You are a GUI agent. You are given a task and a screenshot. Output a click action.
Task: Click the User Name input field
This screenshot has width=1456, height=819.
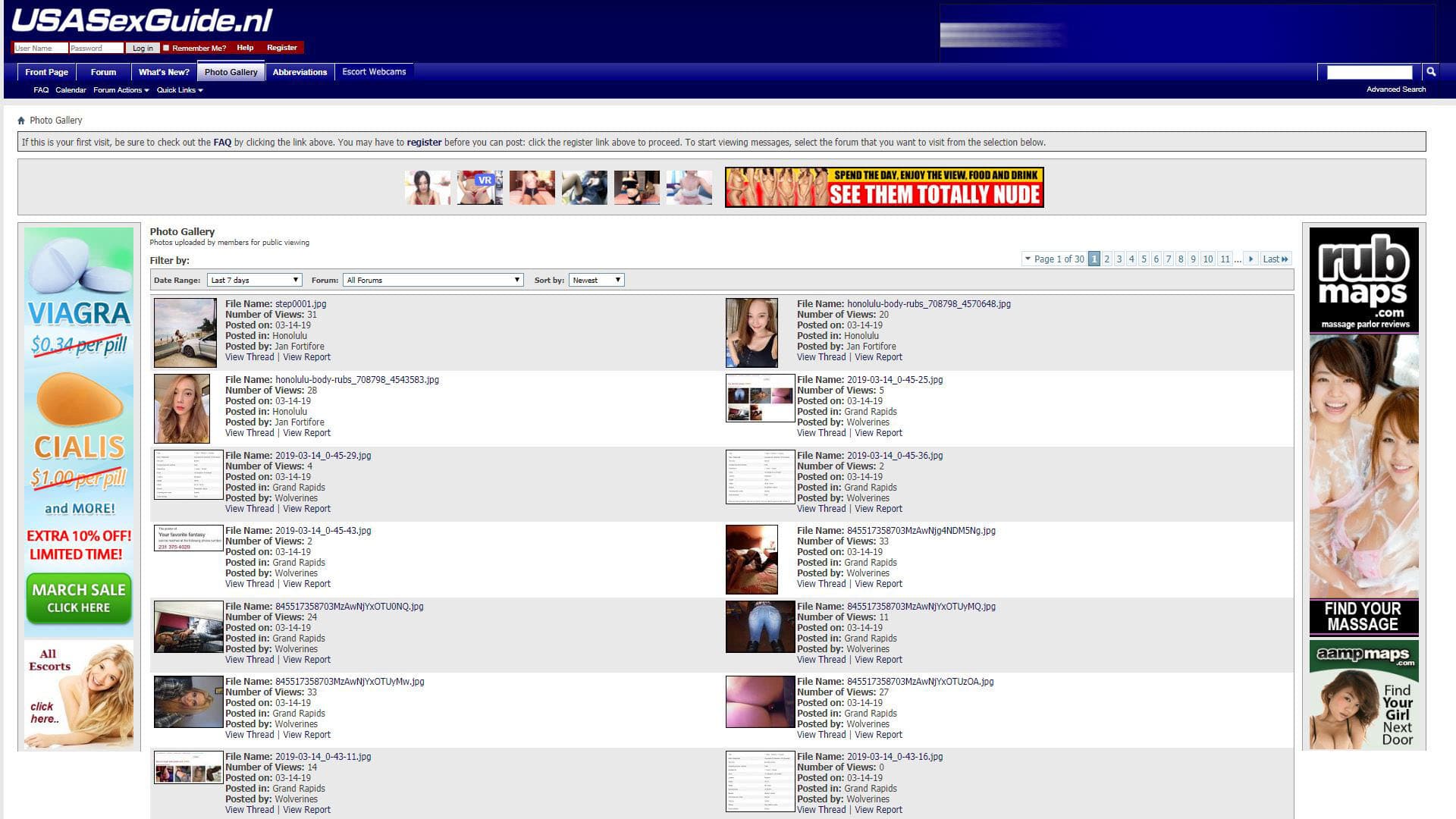40,48
